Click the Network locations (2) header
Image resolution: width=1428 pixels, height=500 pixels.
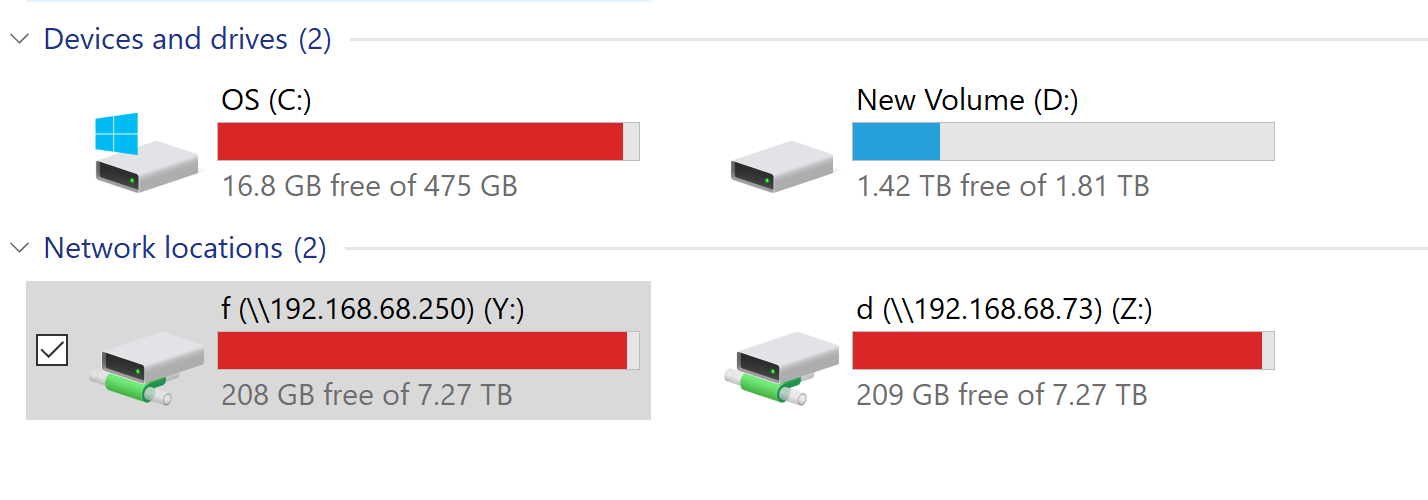(x=185, y=247)
